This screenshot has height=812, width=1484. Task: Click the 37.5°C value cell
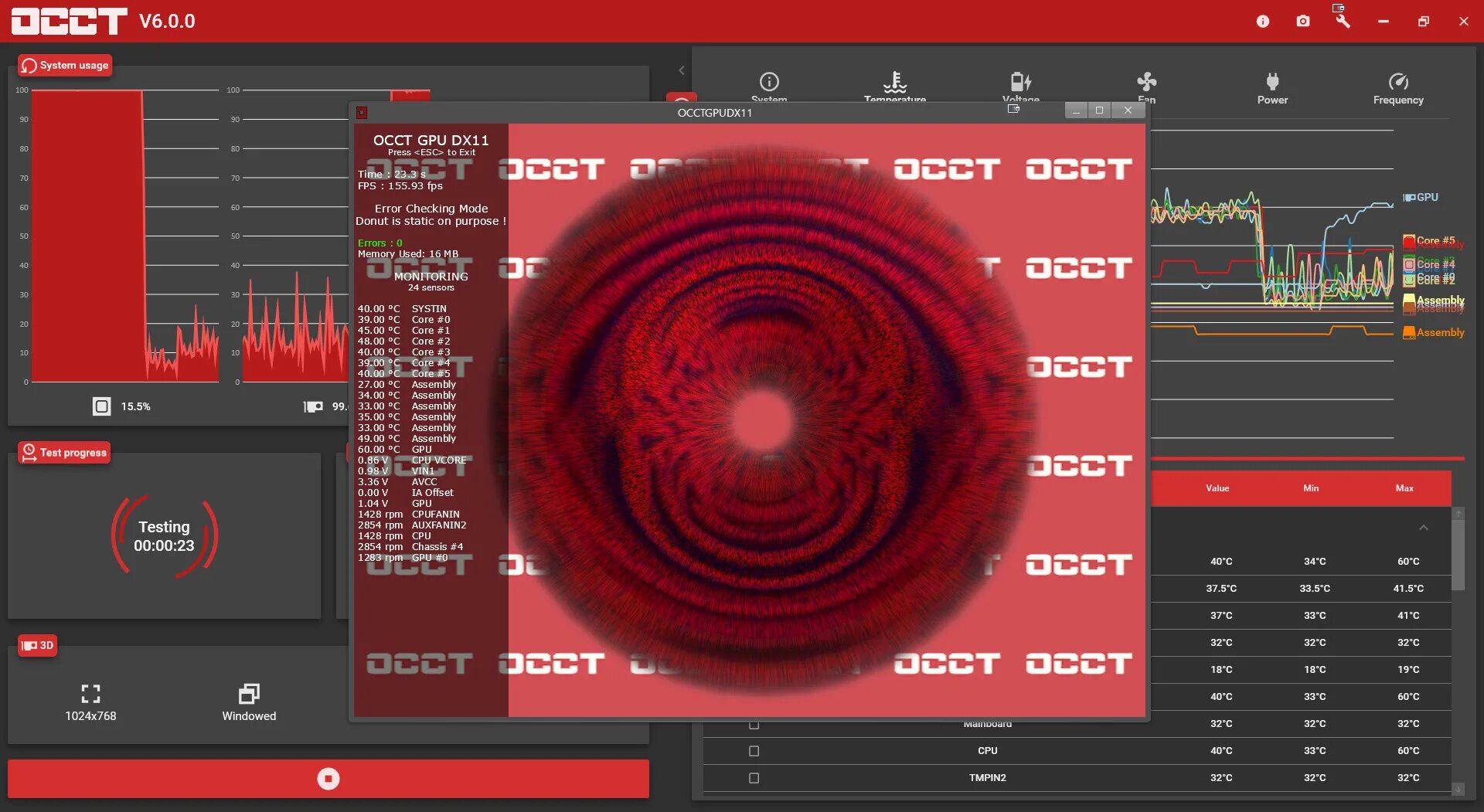click(1221, 589)
